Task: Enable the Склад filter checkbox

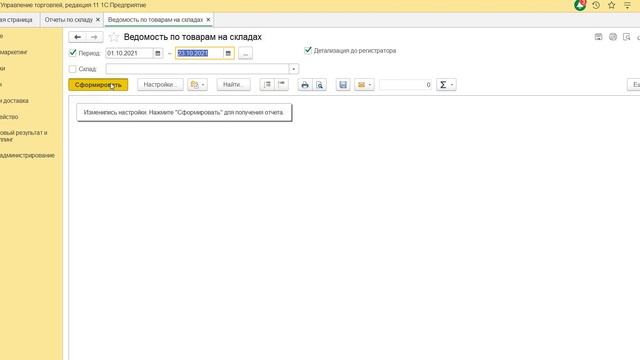Action: point(73,69)
